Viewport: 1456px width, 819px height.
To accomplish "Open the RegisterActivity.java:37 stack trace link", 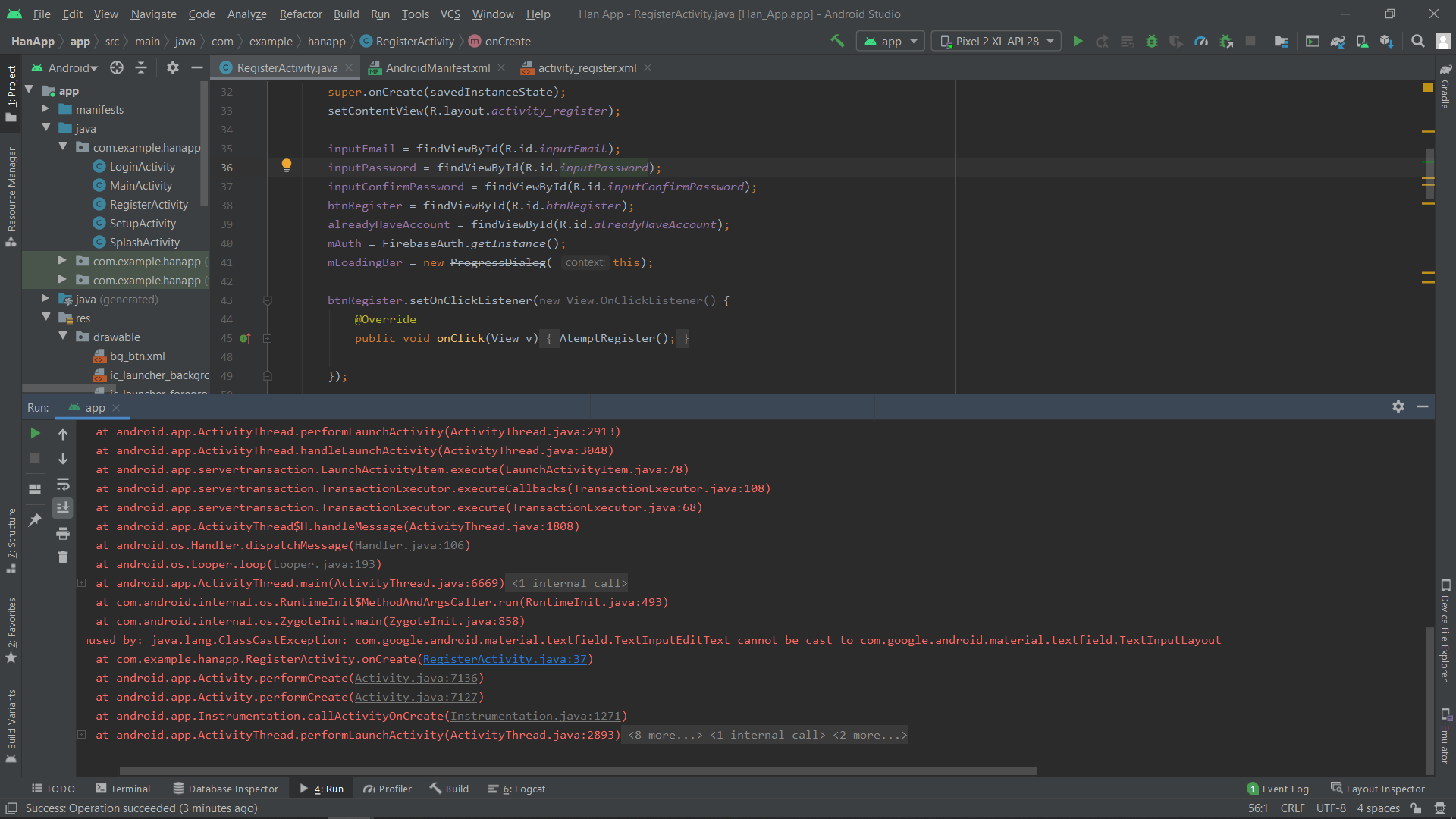I will pyautogui.click(x=504, y=659).
